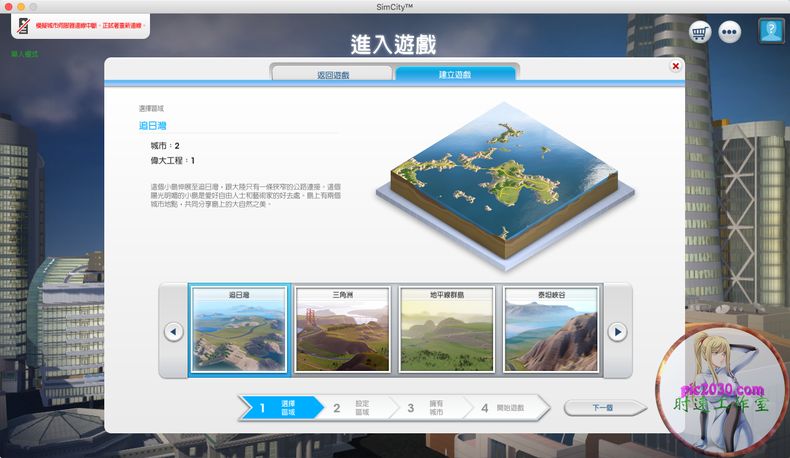Click the red connection warning message
790x458 pixels.
coord(90,25)
